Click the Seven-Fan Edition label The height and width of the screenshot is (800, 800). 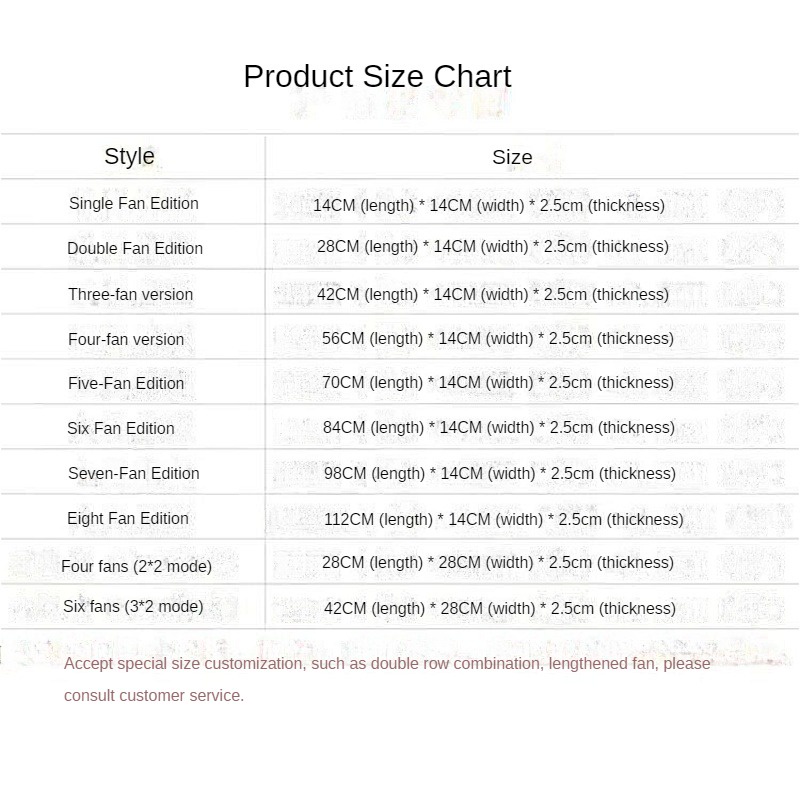click(134, 473)
